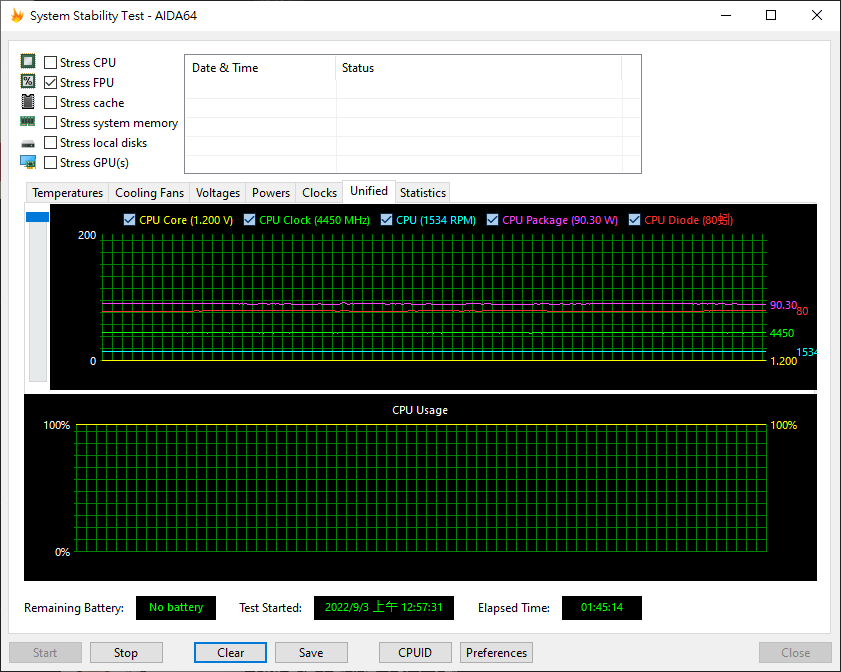This screenshot has width=841, height=672.
Task: Uncheck the CPU Package (90.30 W) legend
Action: pyautogui.click(x=491, y=219)
